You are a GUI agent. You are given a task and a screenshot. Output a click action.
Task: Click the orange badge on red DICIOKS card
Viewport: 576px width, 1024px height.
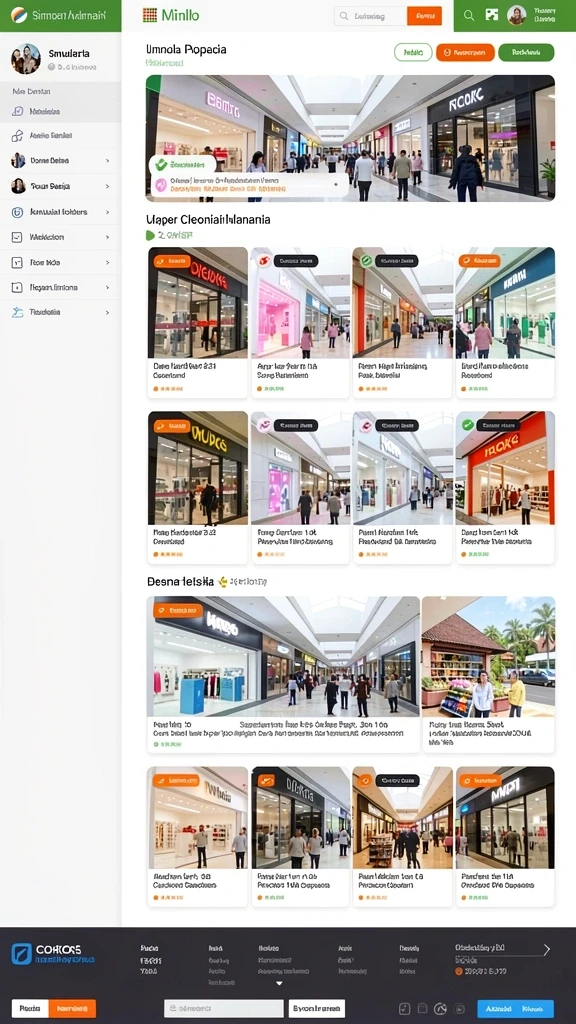coord(172,261)
